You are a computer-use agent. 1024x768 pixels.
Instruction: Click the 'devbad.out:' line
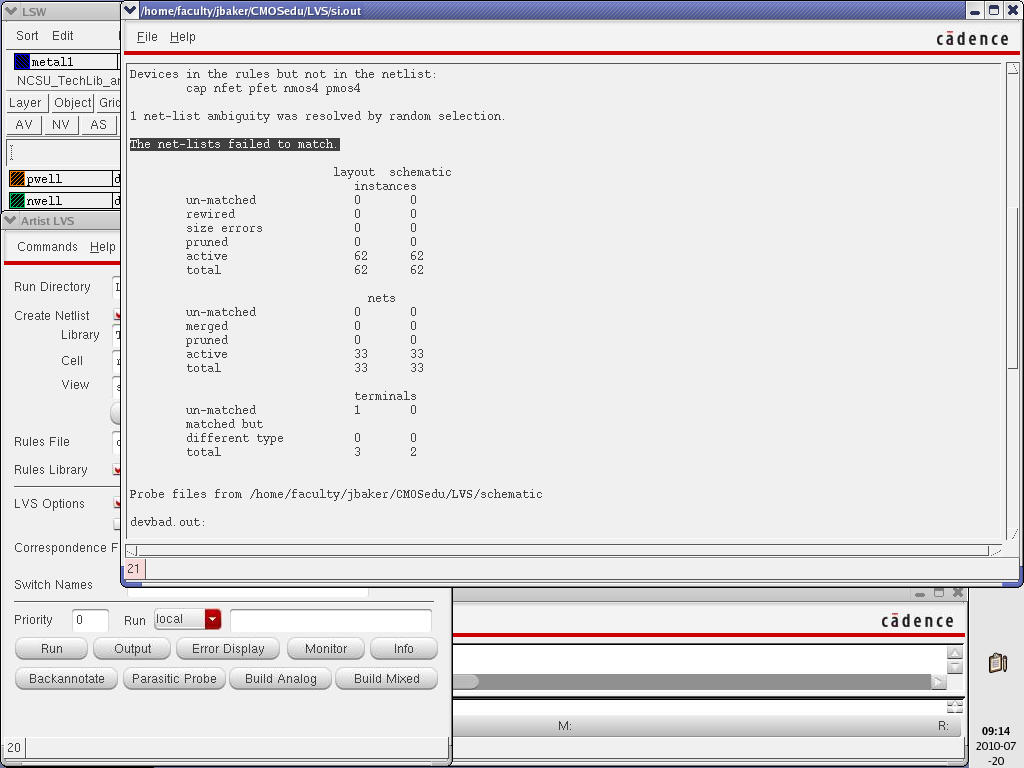click(x=168, y=522)
